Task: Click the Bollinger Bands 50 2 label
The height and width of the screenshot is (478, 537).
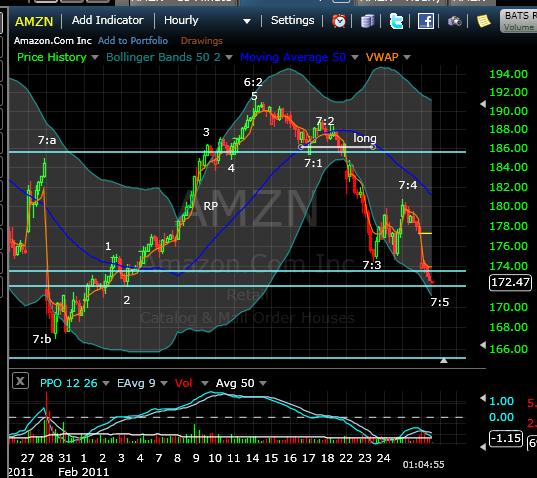Action: tap(163, 57)
